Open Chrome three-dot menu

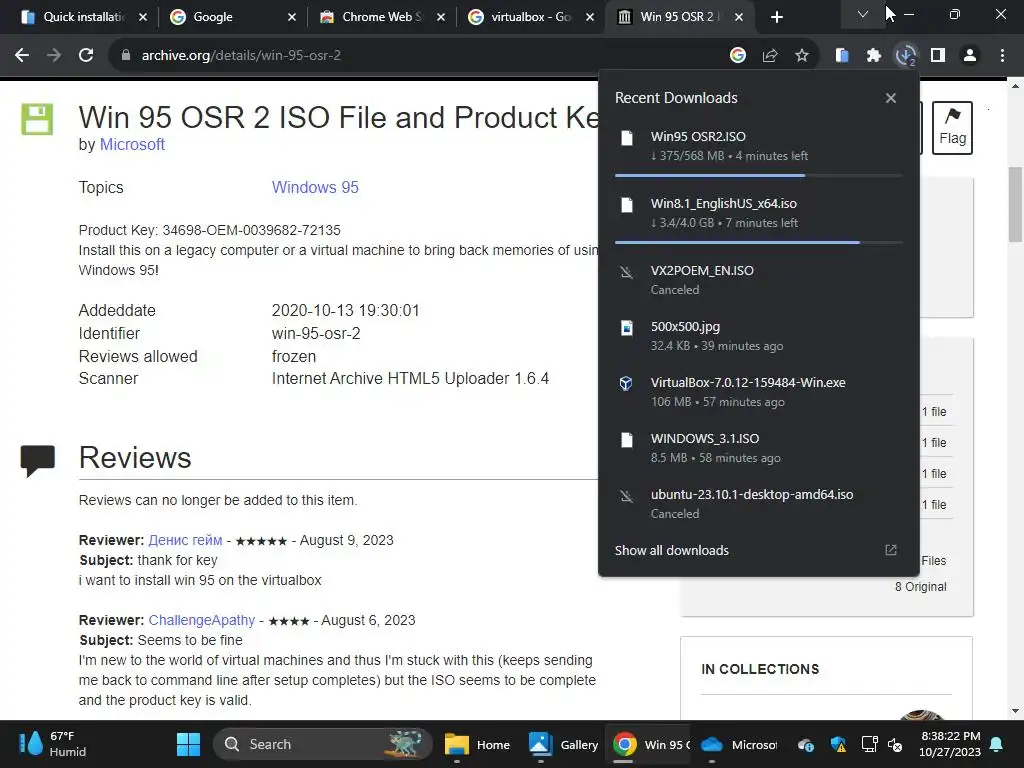point(1002,56)
